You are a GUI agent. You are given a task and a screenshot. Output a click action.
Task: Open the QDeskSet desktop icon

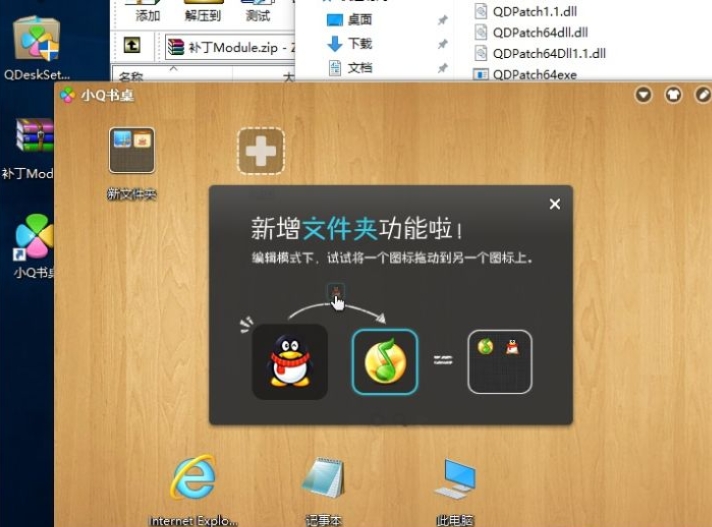pyautogui.click(x=36, y=48)
